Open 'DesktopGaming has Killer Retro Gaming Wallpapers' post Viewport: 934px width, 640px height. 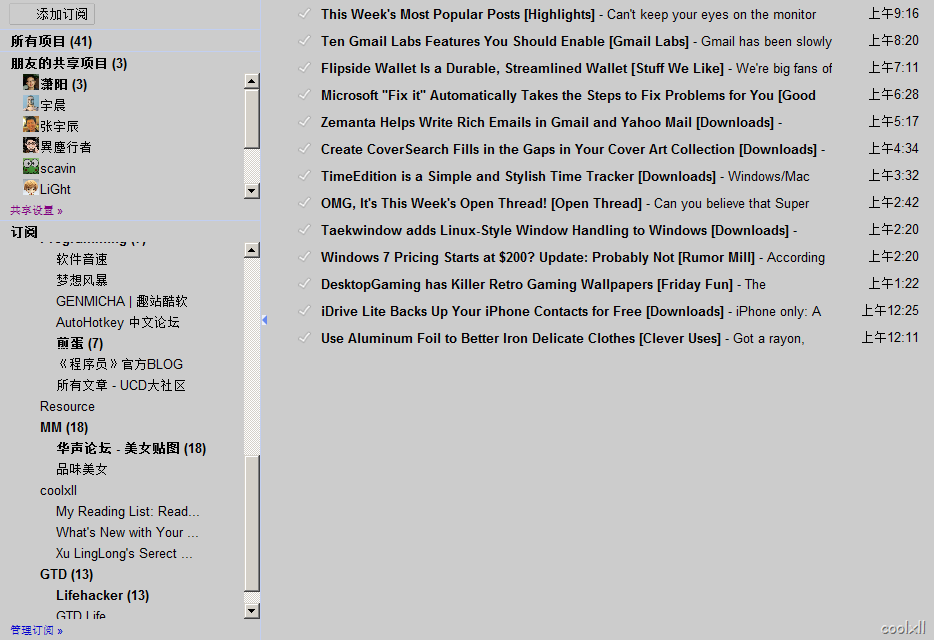pos(527,284)
